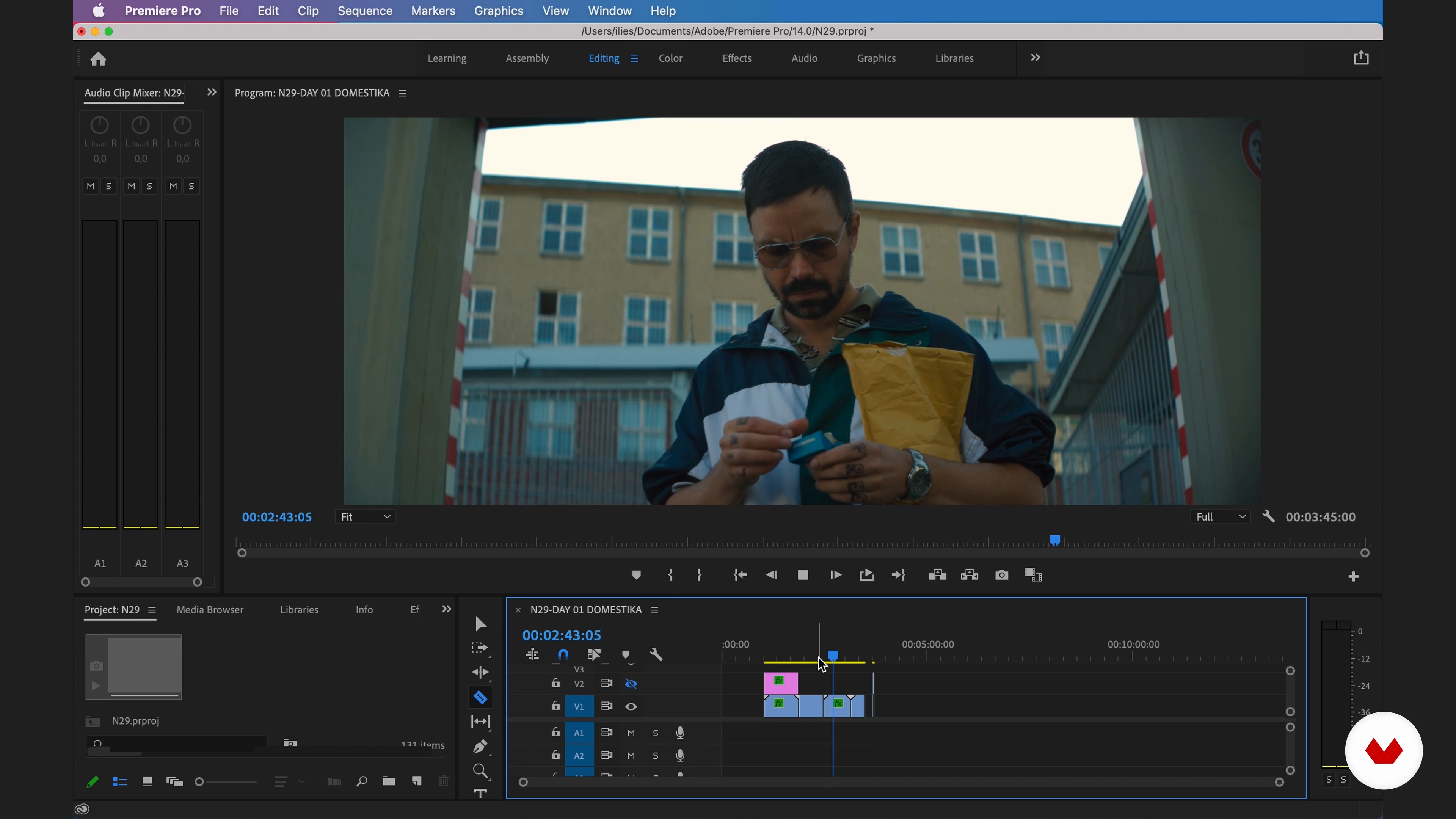The width and height of the screenshot is (1456, 819).
Task: Toggle V1 track output eye
Action: [x=631, y=706]
